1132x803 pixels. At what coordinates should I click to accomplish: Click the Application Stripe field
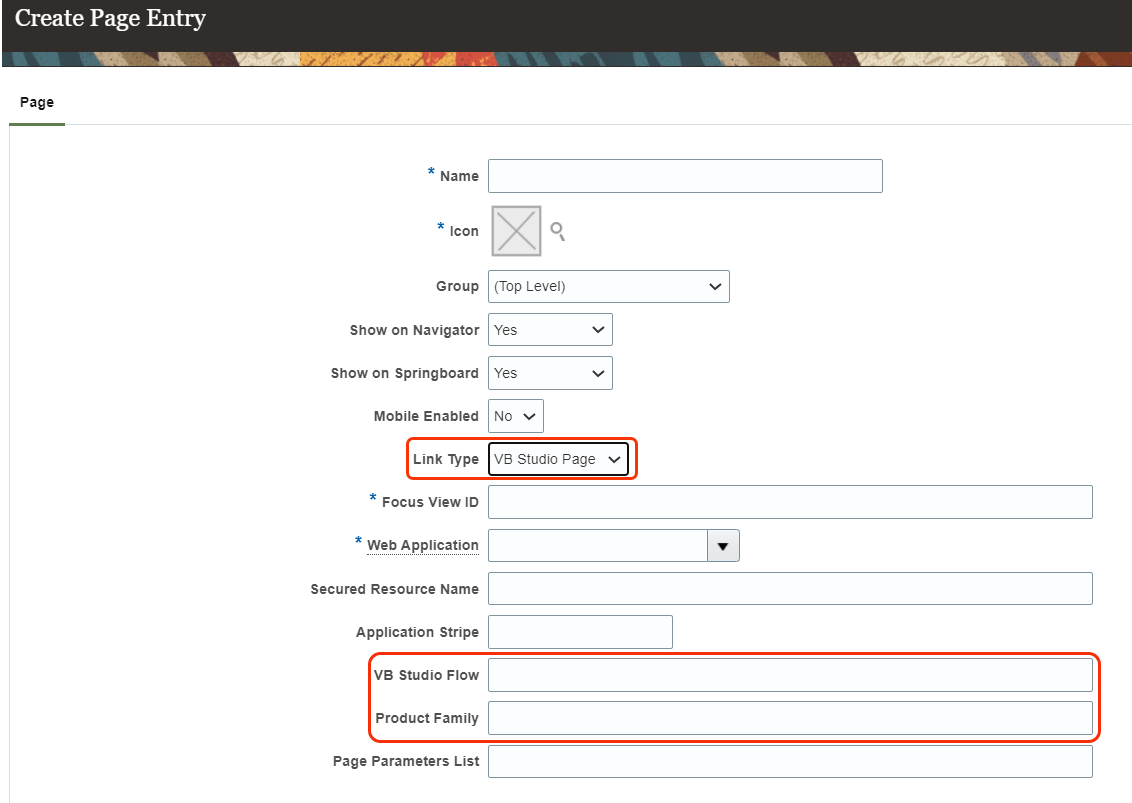click(580, 631)
